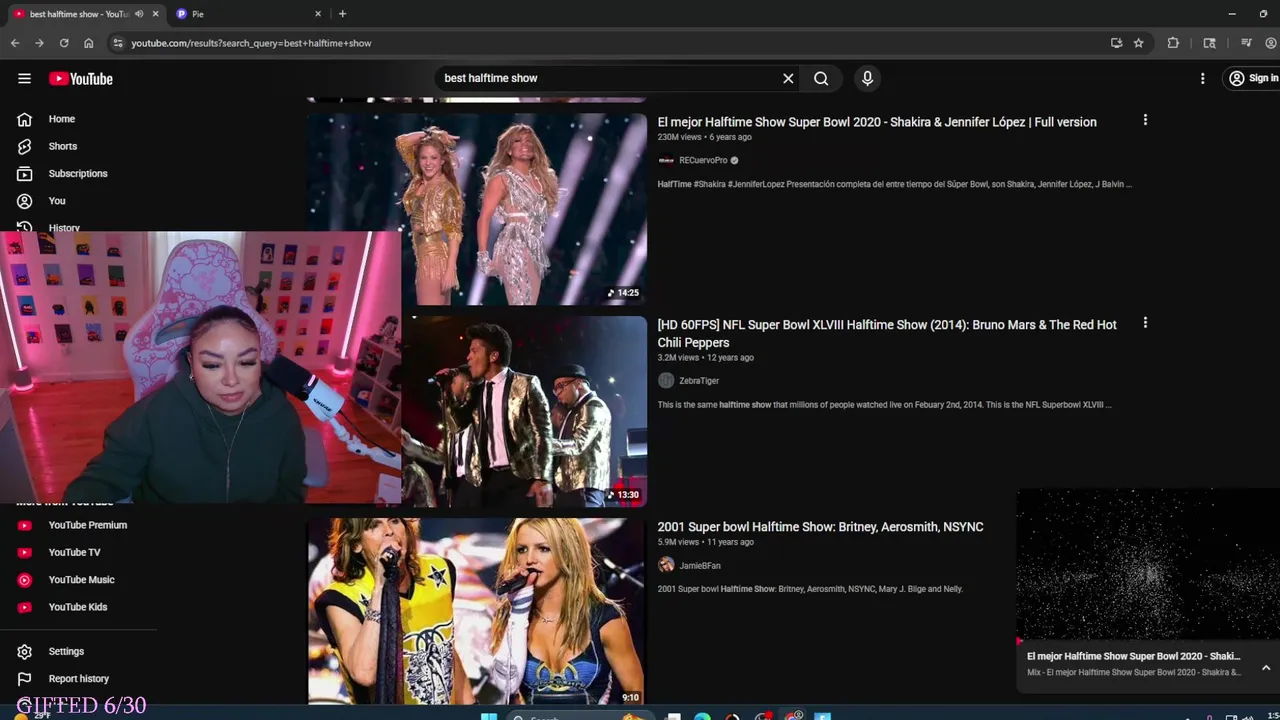The image size is (1280, 720).
Task: Click Home icon in sidebar
Action: pos(24,119)
